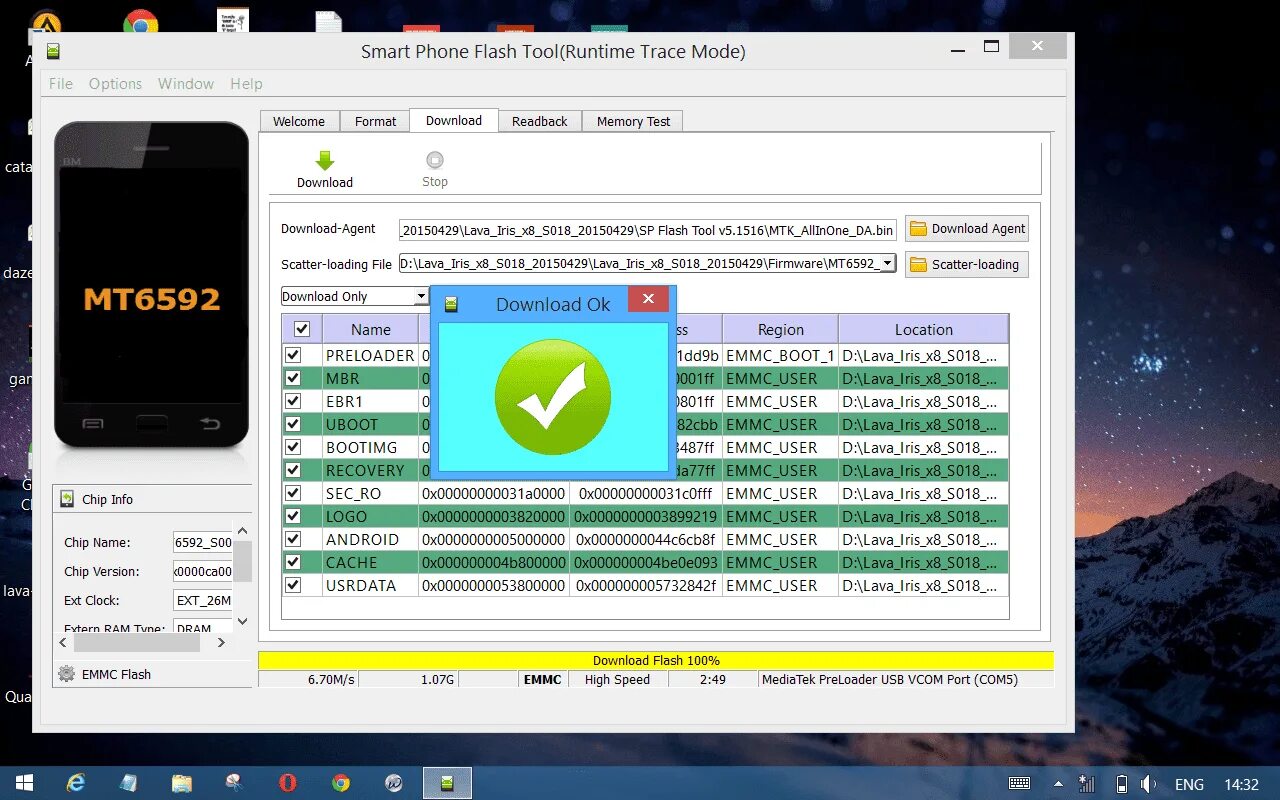Click the Download Ok dialog title icon
The height and width of the screenshot is (800, 1280).
click(x=452, y=304)
